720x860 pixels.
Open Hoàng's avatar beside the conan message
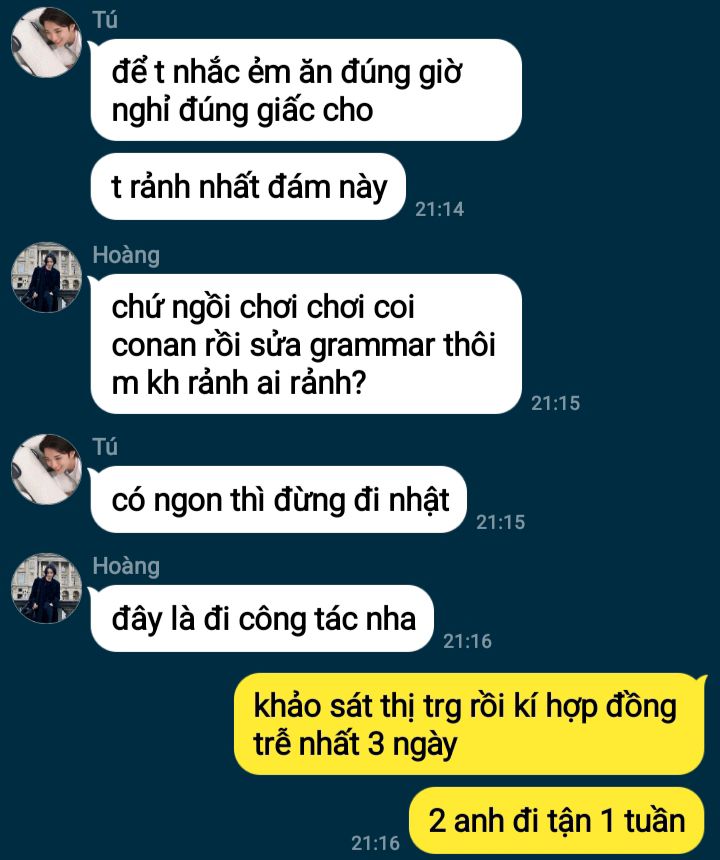click(x=47, y=277)
